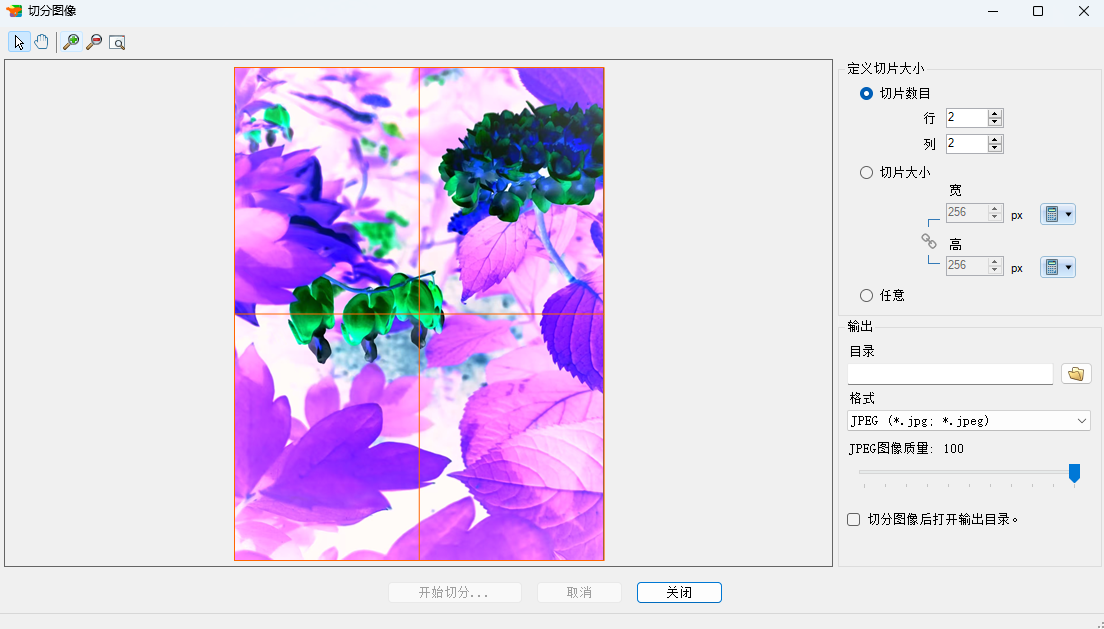The image size is (1104, 629).
Task: Click the 目录 output path input field
Action: [x=950, y=374]
